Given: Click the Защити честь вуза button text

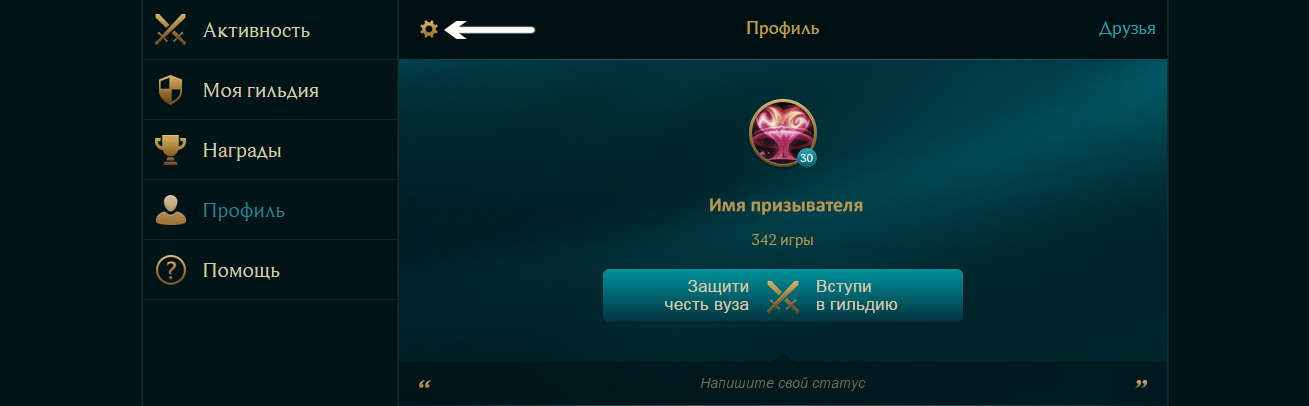Looking at the screenshot, I should click(x=706, y=295).
